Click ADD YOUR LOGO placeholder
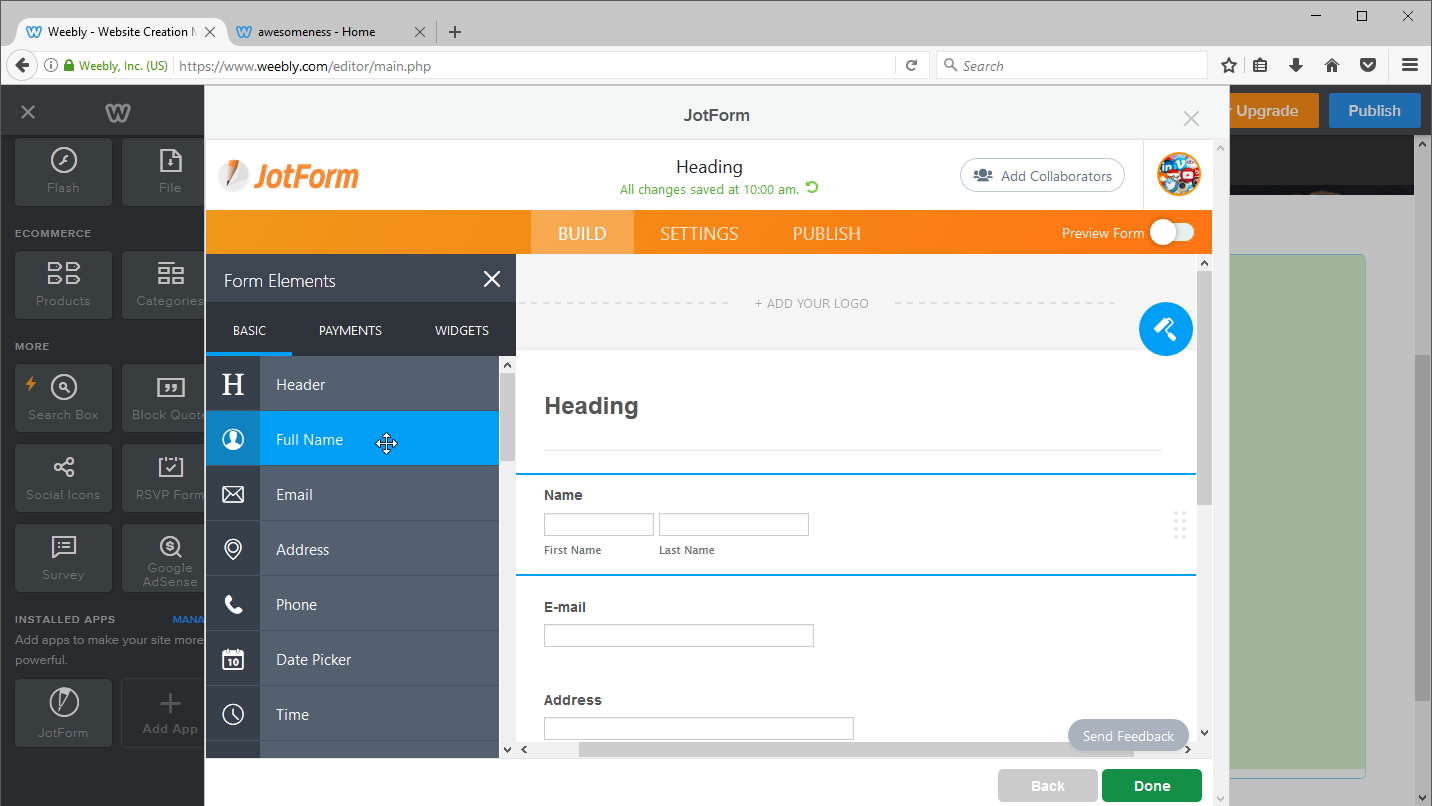The image size is (1432, 806). (x=811, y=303)
